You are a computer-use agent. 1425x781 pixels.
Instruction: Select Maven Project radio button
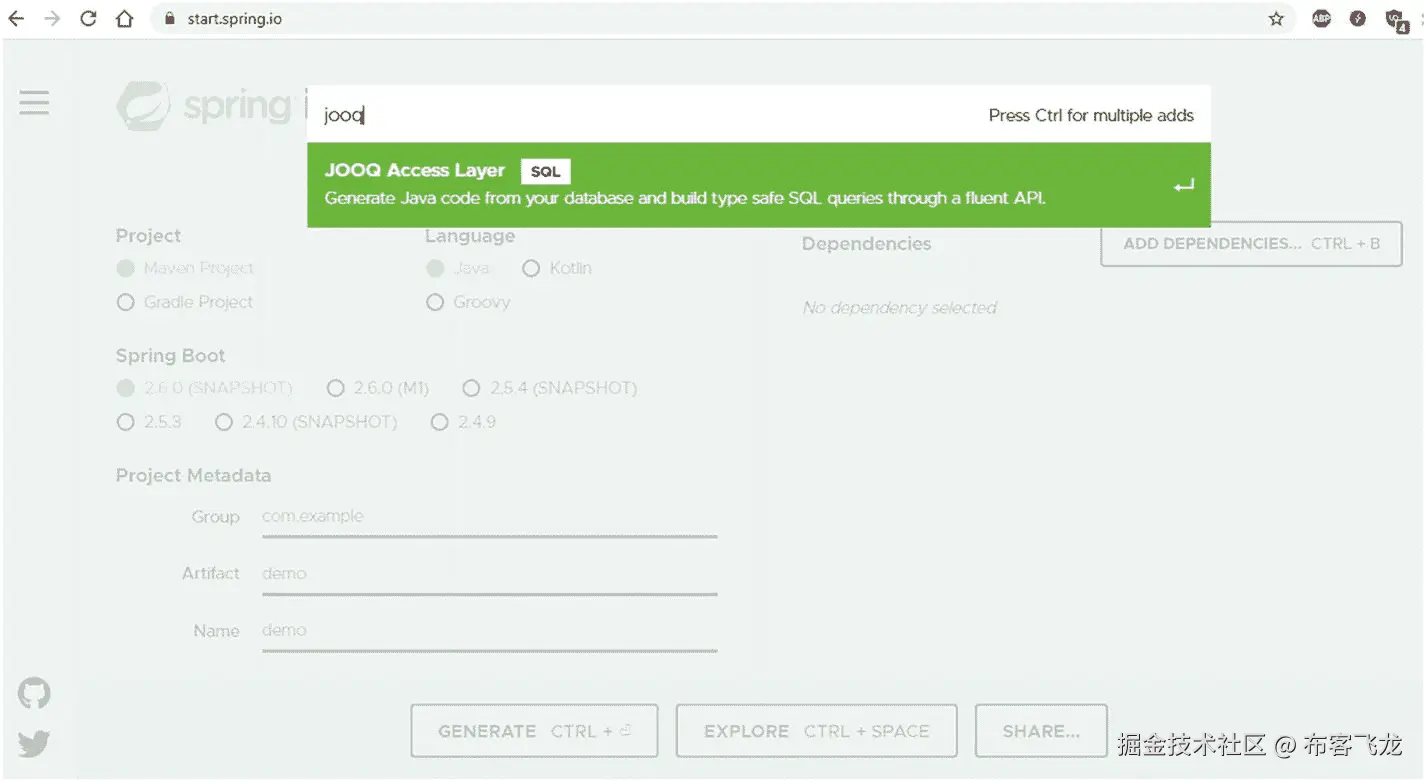coord(125,268)
